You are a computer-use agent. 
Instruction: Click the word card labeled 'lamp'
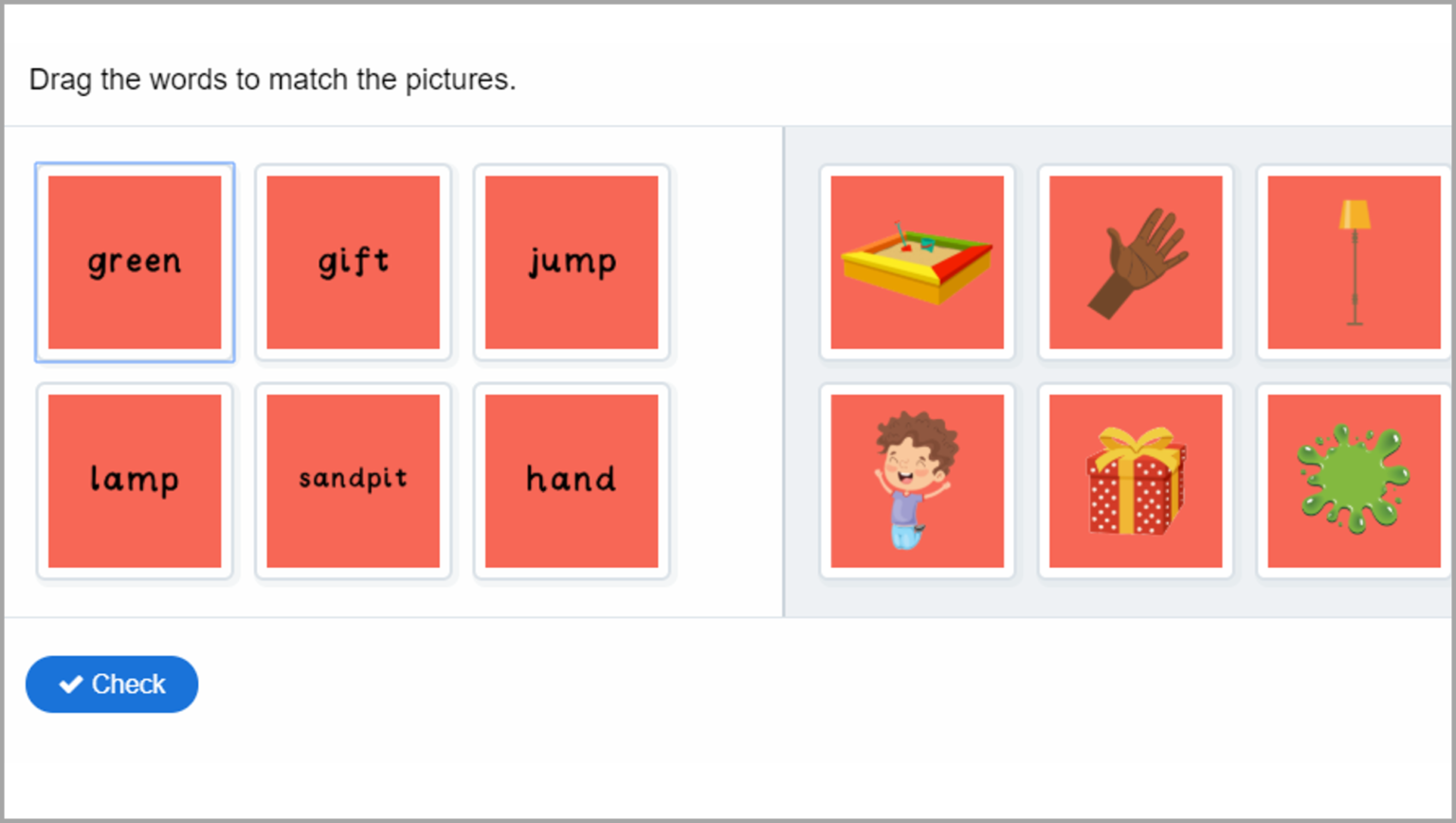tap(135, 480)
